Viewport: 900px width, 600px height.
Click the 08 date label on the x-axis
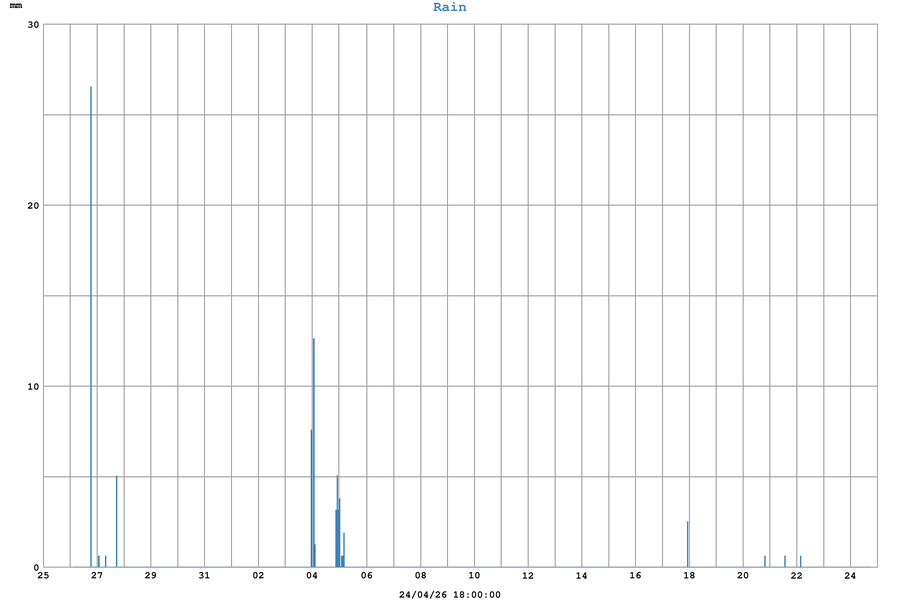tap(420, 576)
